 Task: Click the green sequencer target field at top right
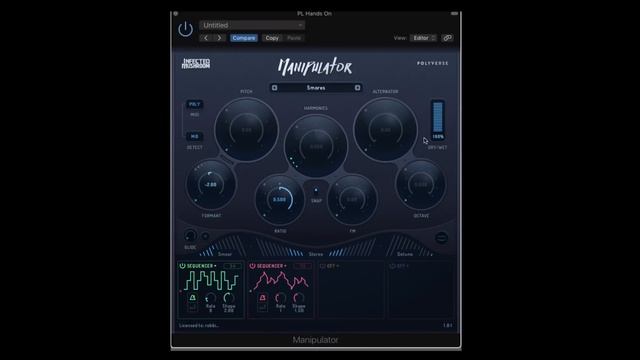(233, 266)
